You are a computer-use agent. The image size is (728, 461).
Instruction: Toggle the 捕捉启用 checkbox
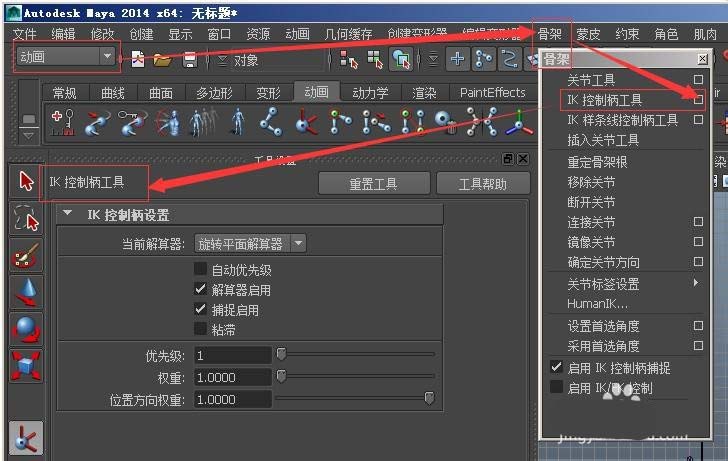[200, 309]
